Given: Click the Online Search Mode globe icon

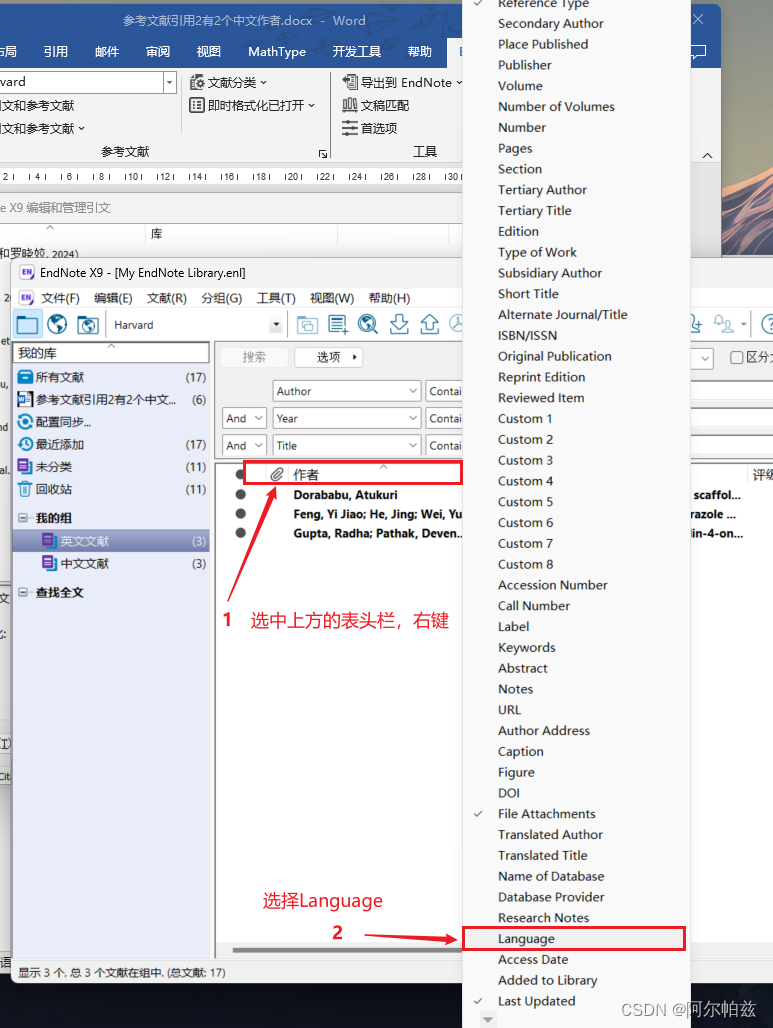Looking at the screenshot, I should [57, 325].
